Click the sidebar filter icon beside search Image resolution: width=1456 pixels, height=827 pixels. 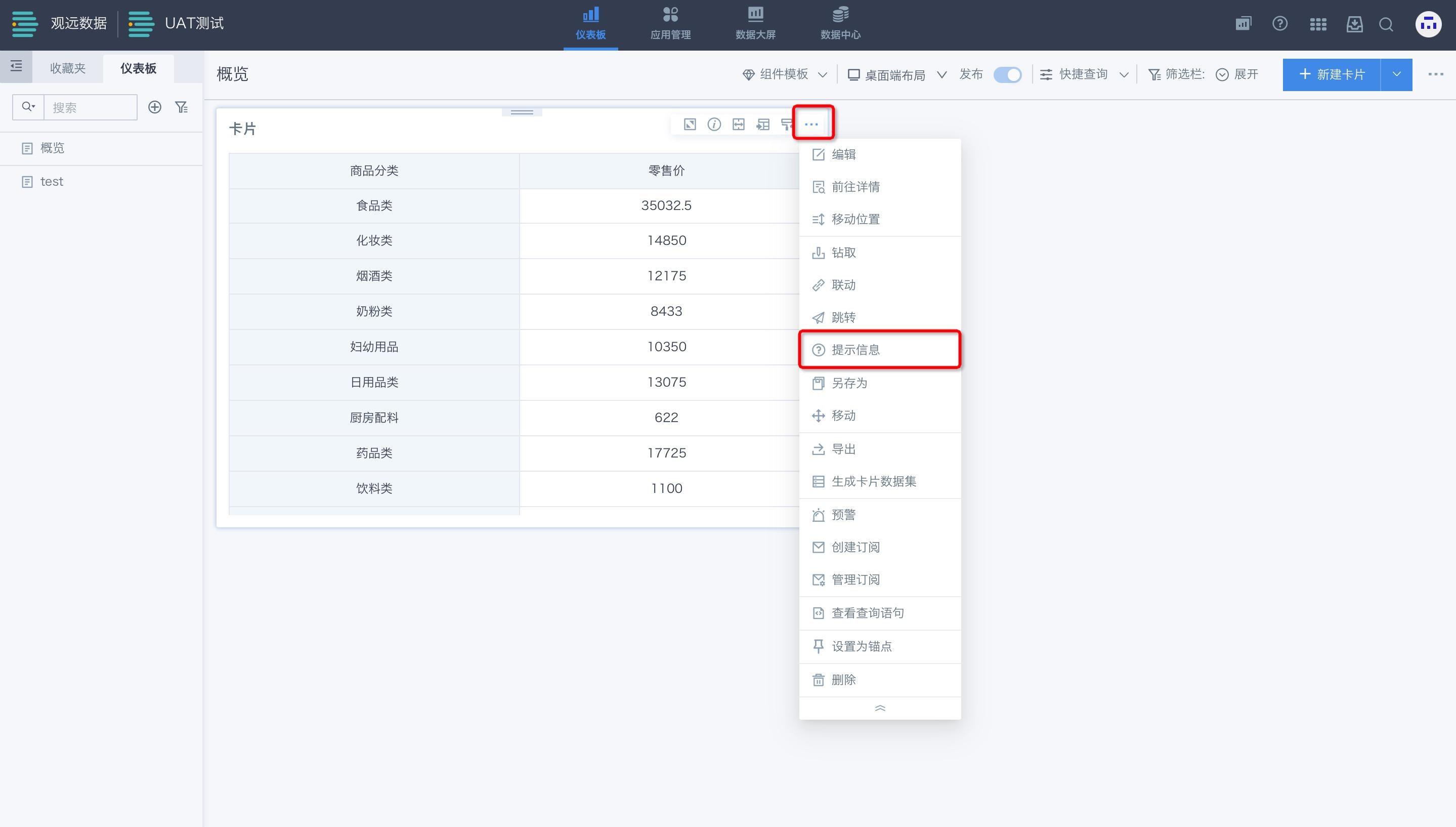pyautogui.click(x=182, y=107)
